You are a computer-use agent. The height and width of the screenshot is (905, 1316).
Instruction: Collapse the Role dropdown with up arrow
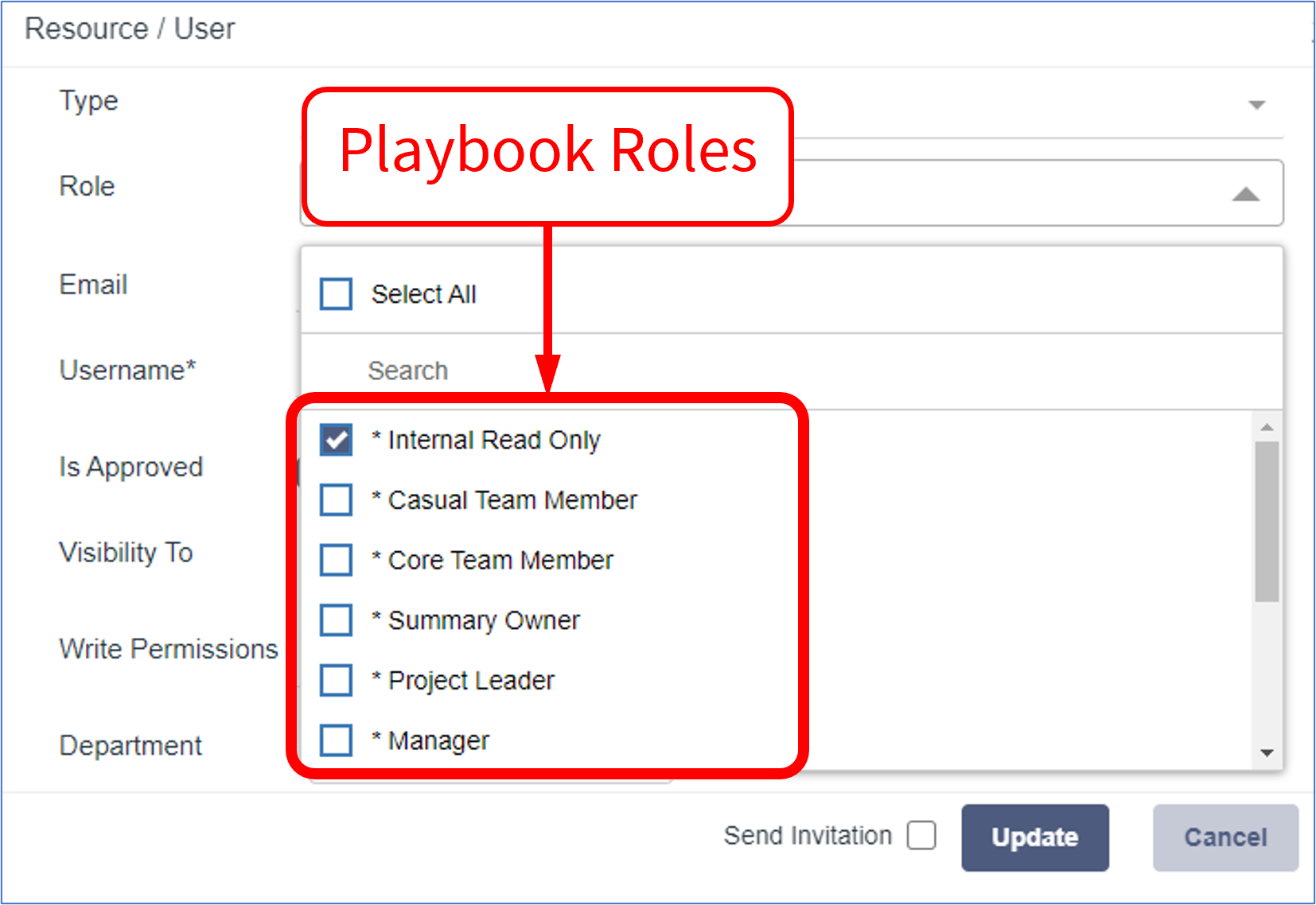tap(1246, 195)
